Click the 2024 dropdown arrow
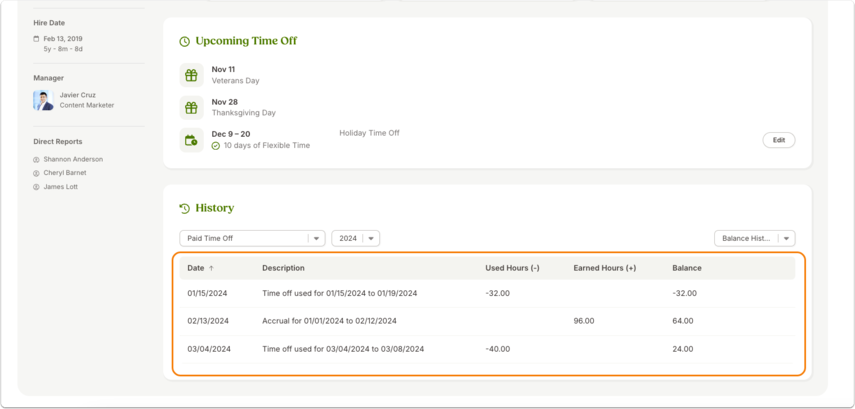Image resolution: width=855 pixels, height=409 pixels. [x=371, y=239]
